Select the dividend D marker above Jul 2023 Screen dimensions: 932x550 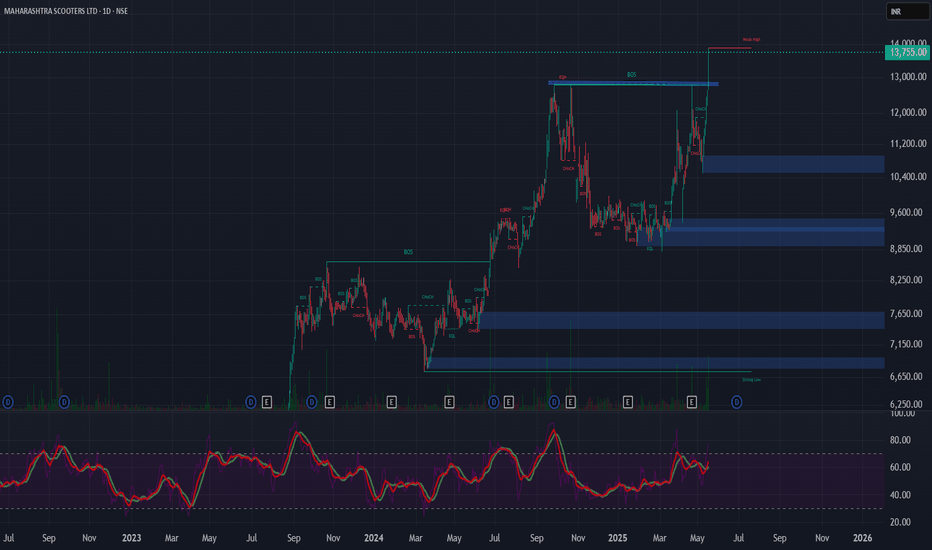[x=251, y=403]
